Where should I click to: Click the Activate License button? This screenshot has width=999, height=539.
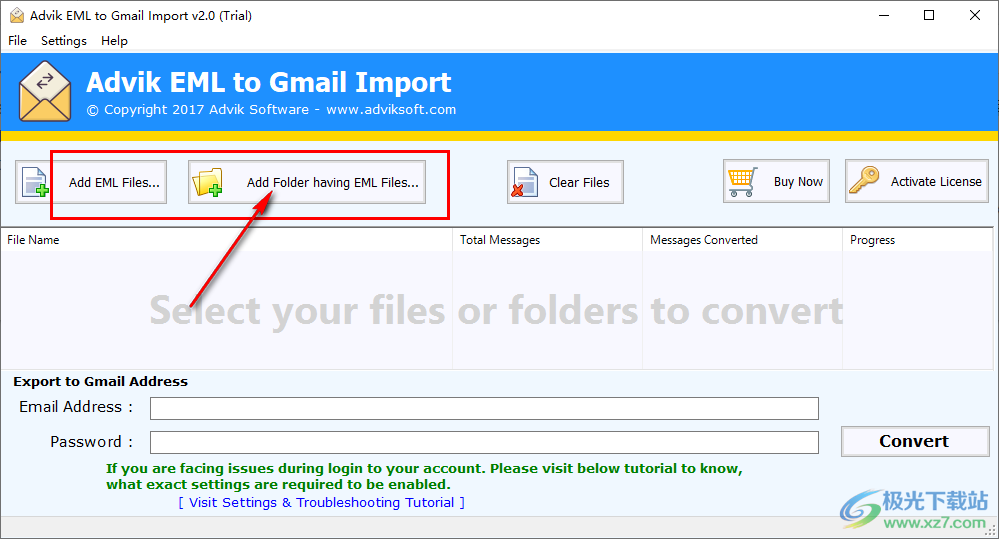click(917, 182)
